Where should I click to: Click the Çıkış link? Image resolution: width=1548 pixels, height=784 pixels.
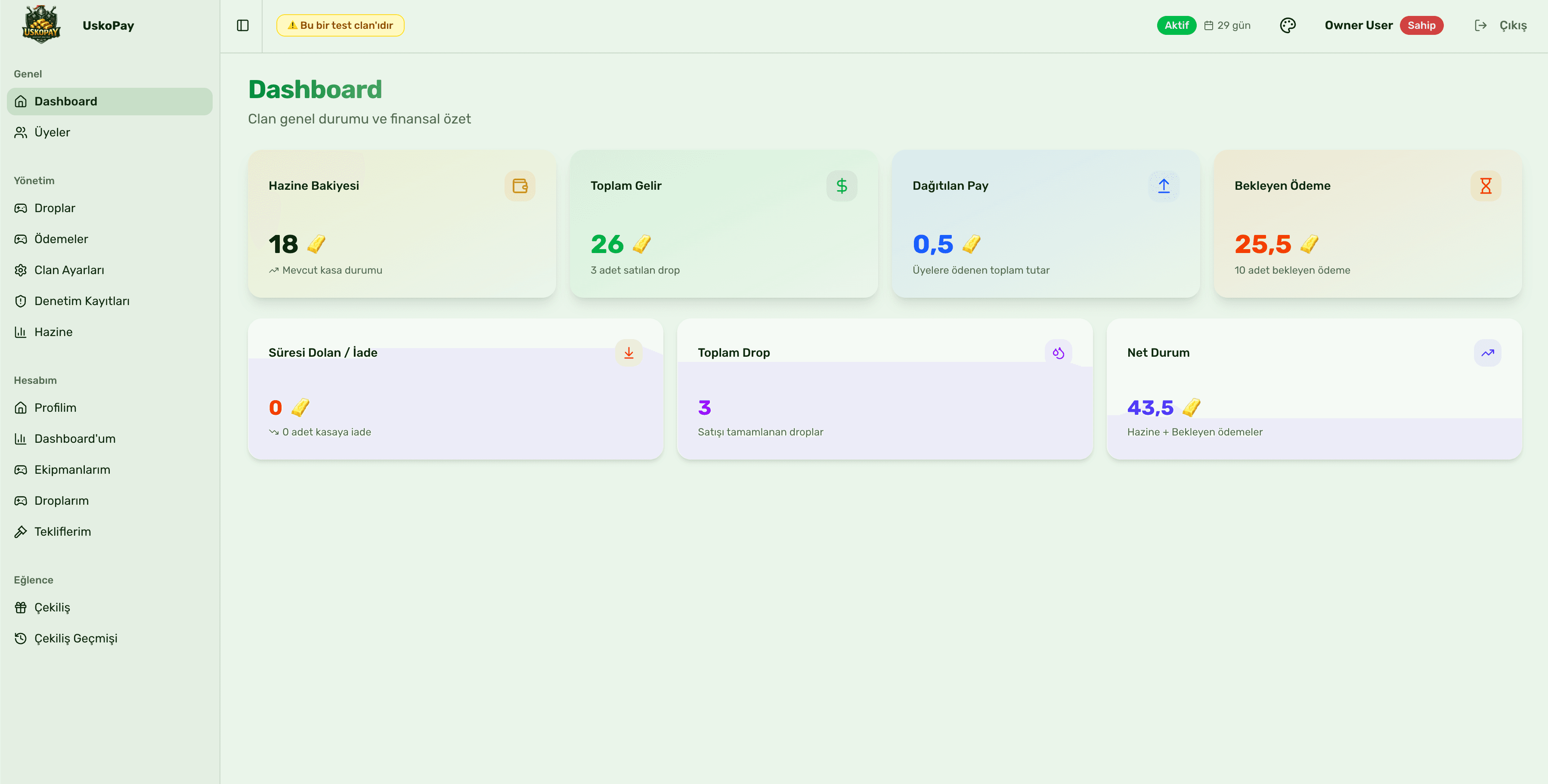point(1513,25)
